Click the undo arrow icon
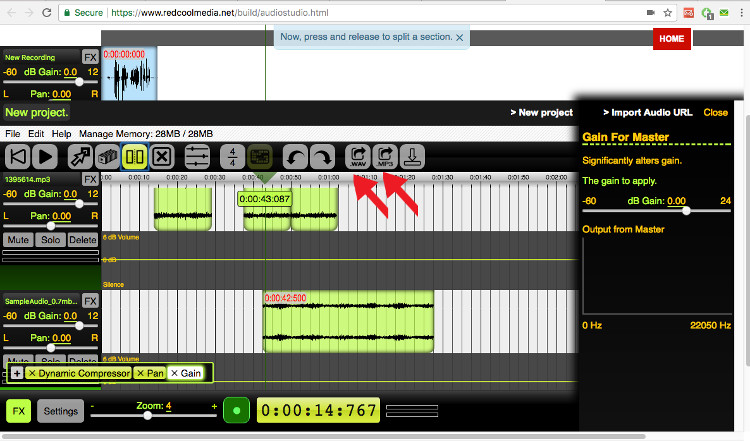 tap(295, 156)
